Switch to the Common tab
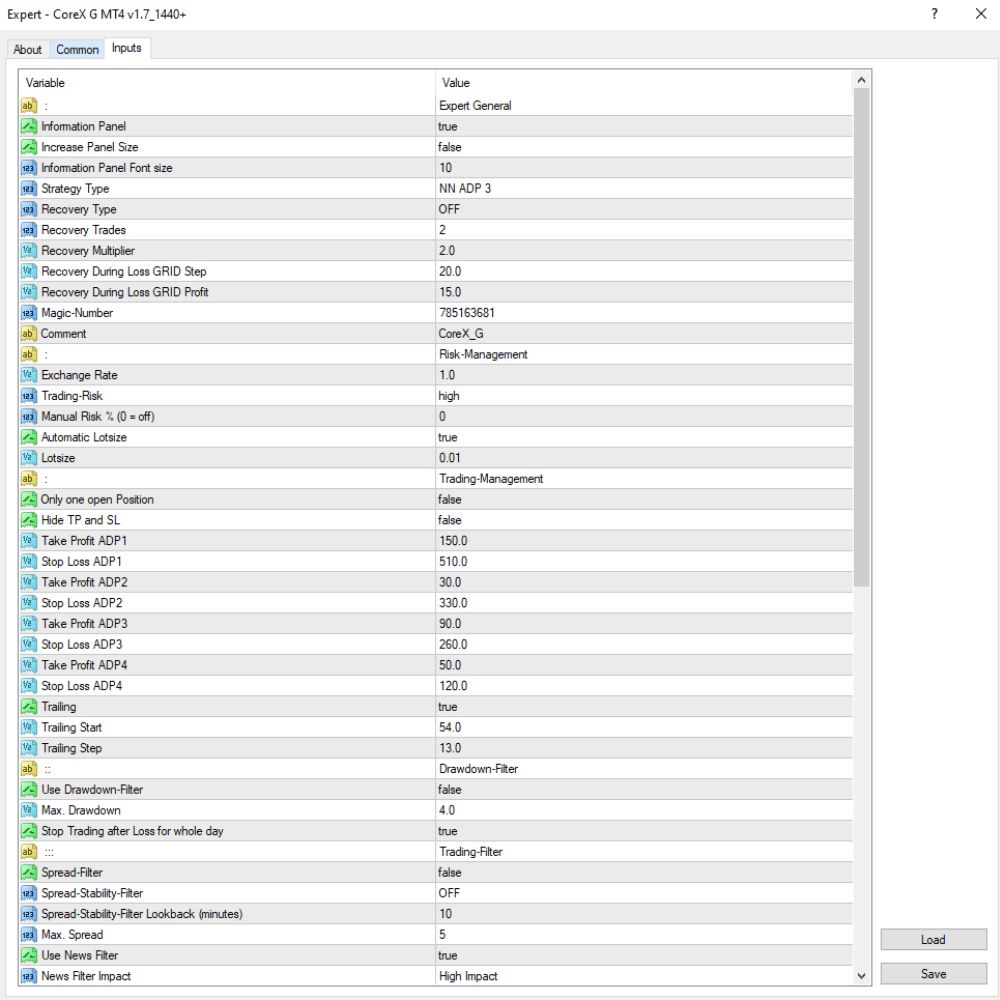The image size is (1000, 1000). [x=77, y=50]
